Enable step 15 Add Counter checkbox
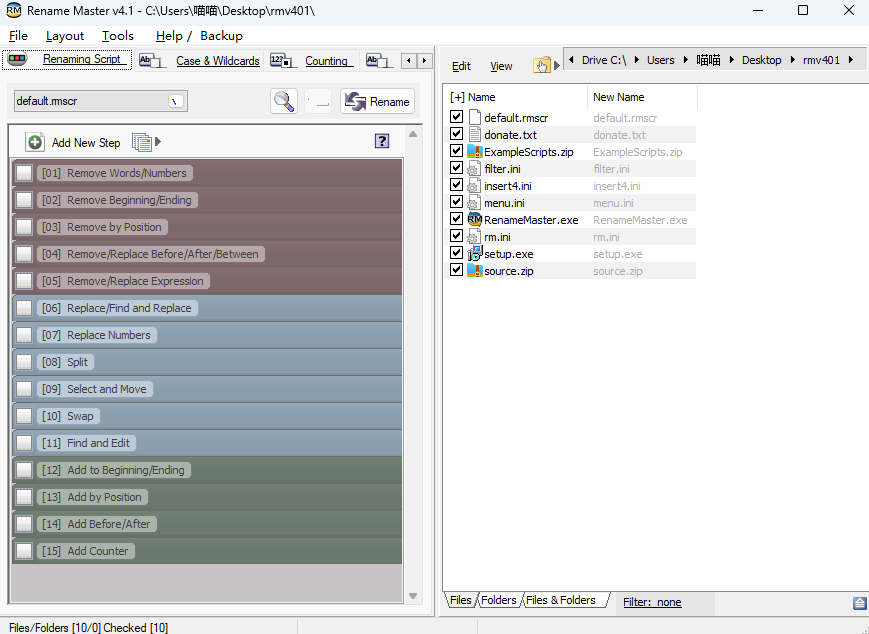Image resolution: width=869 pixels, height=634 pixels. [x=24, y=551]
